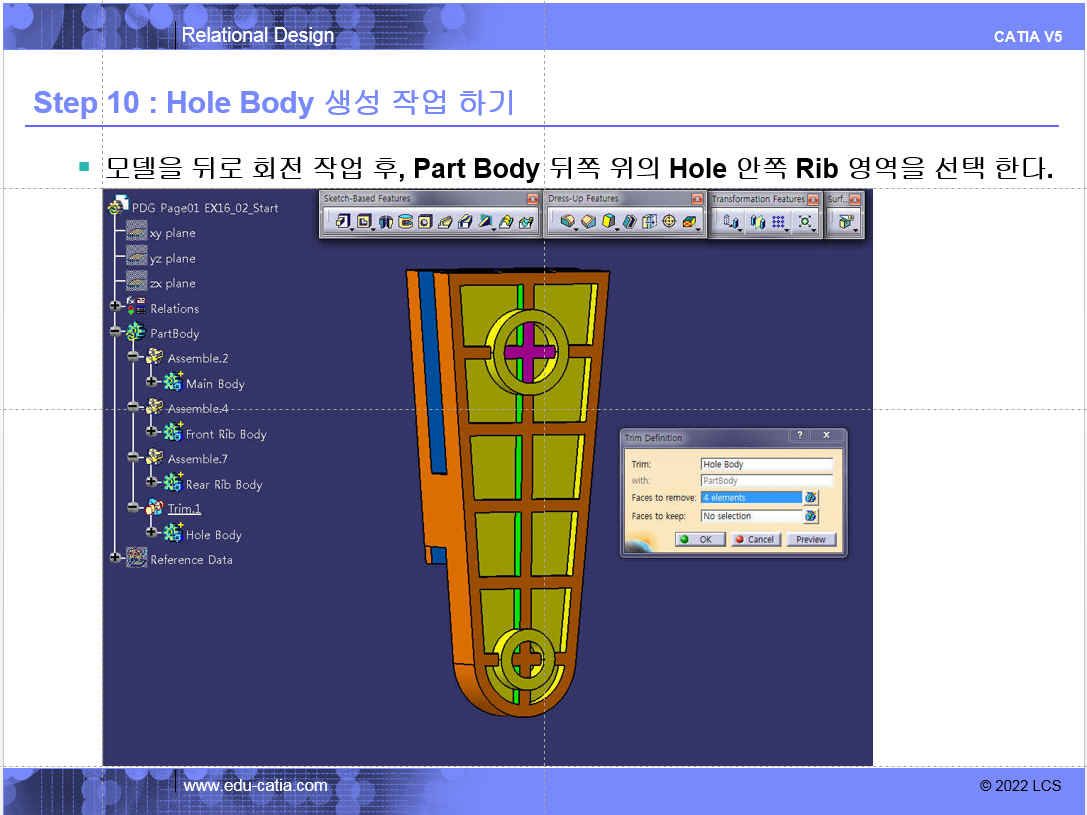Screen dimensions: 1087x815
Task: Click the Faces to keep selection field
Action: (751, 516)
